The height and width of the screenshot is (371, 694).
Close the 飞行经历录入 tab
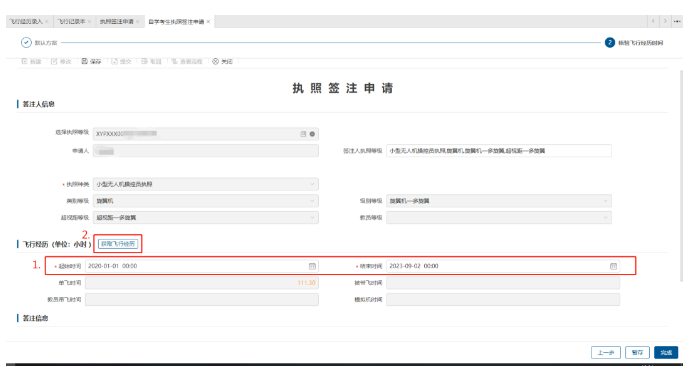(x=46, y=21)
